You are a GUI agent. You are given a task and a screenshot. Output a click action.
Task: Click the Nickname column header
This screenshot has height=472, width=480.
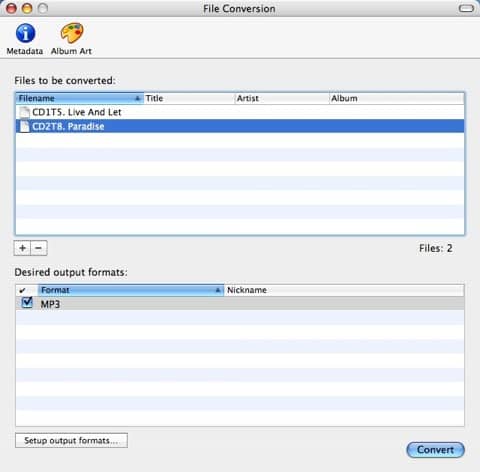point(344,290)
